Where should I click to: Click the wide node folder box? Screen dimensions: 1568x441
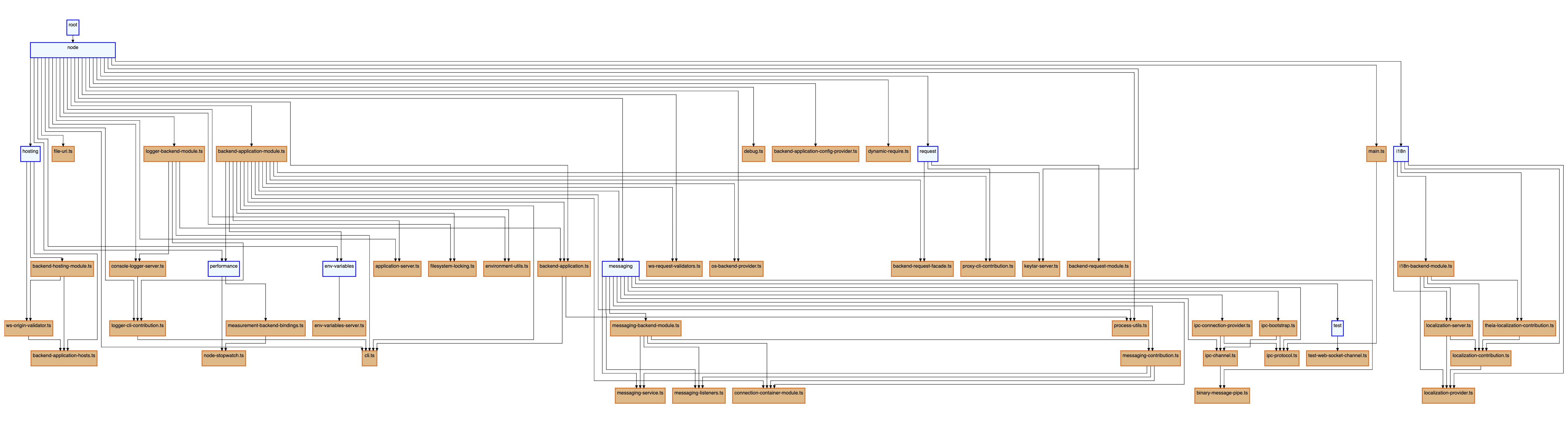point(73,50)
